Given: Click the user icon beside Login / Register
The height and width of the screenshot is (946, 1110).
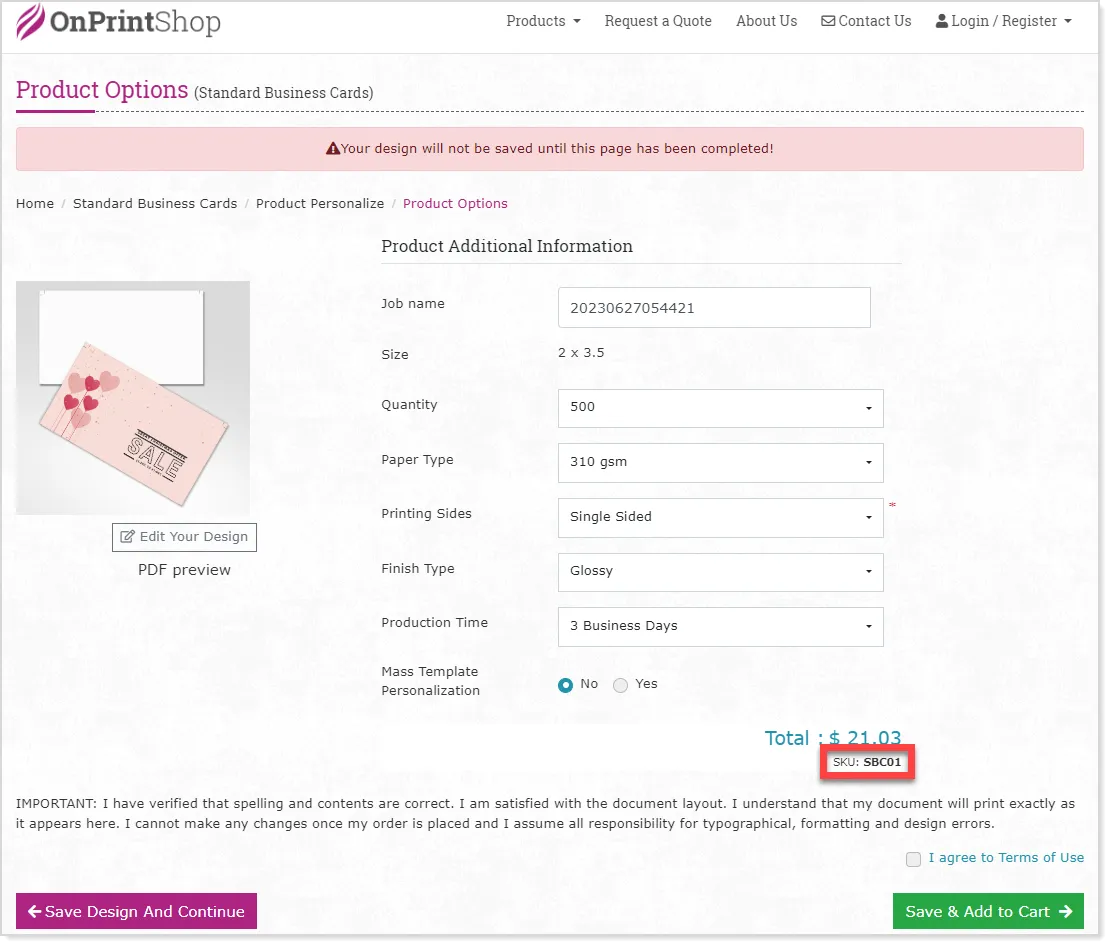Looking at the screenshot, I should point(942,21).
